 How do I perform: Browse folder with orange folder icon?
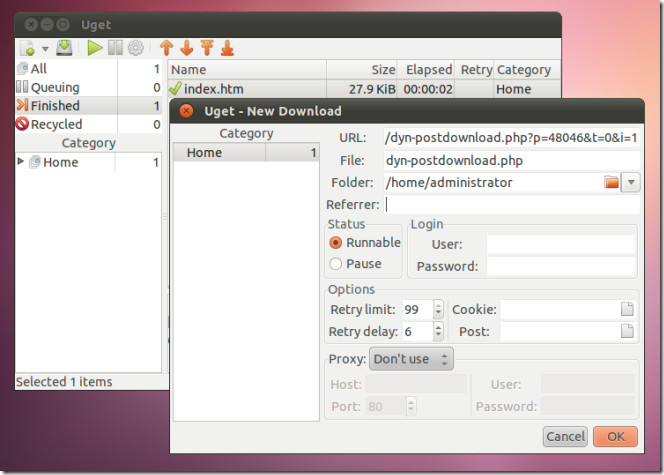[611, 182]
